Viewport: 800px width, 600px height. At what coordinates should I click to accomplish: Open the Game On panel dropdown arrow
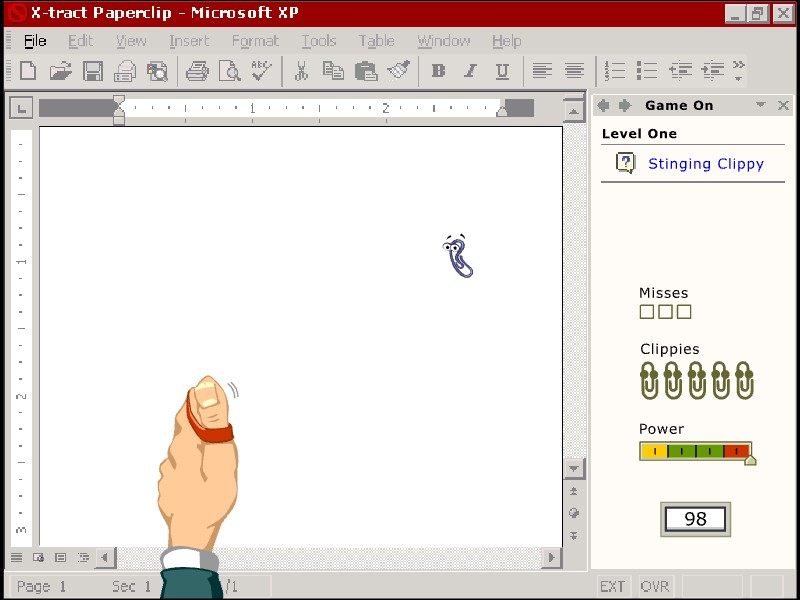(x=761, y=104)
